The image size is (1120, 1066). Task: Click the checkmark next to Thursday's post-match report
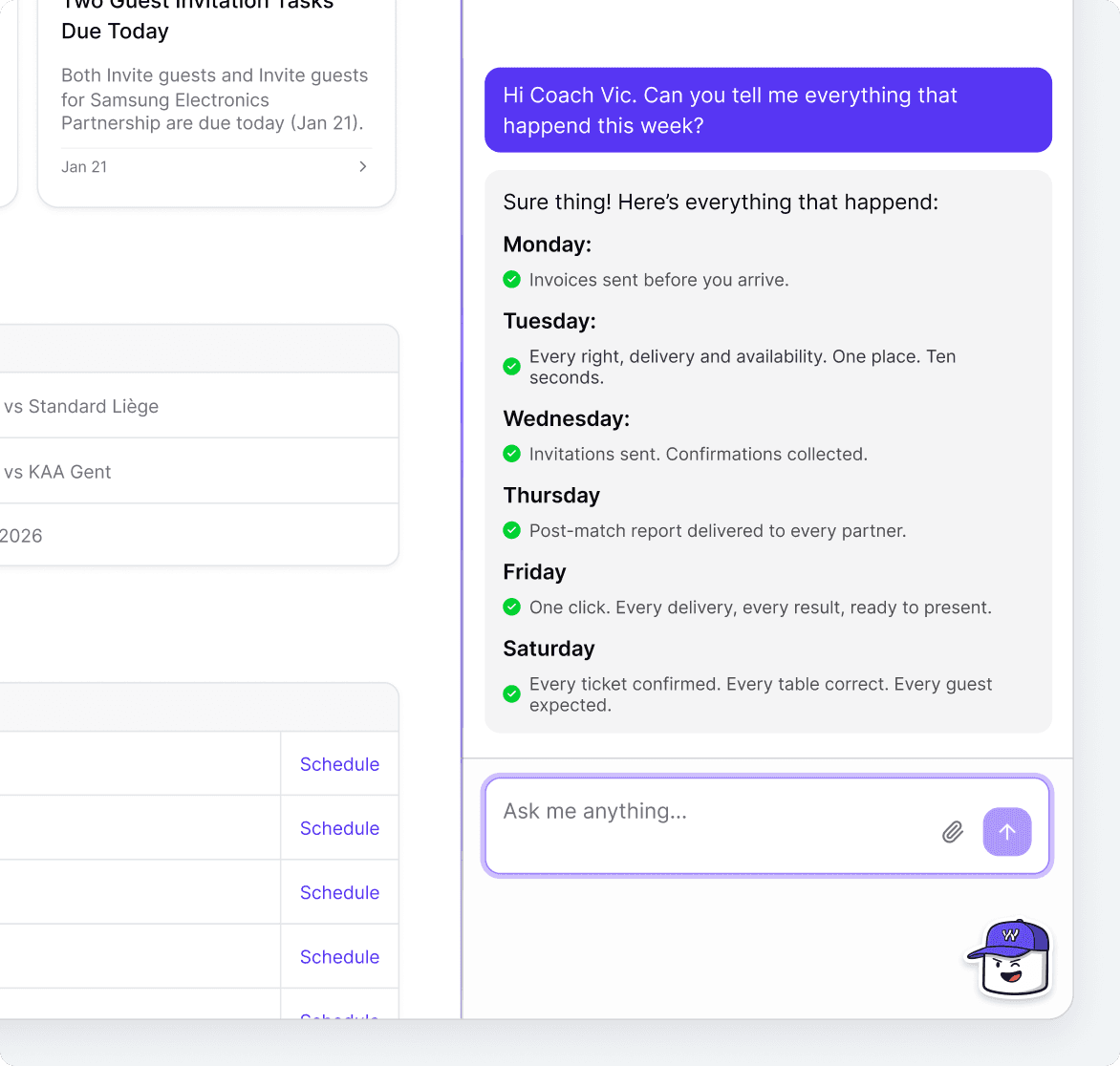click(x=511, y=530)
